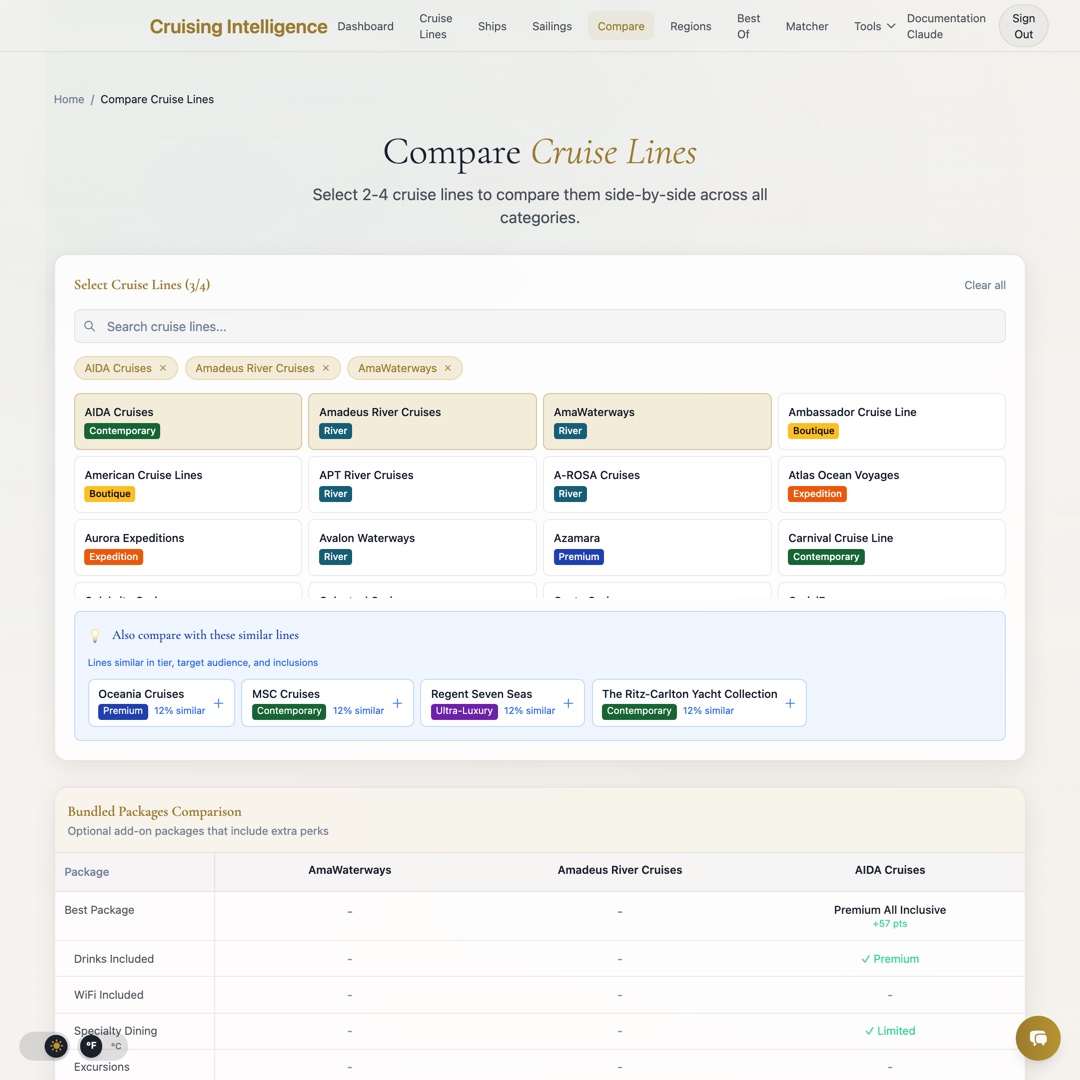Toggle the sun light-mode theme switch
1080x1080 pixels.
(56, 1046)
